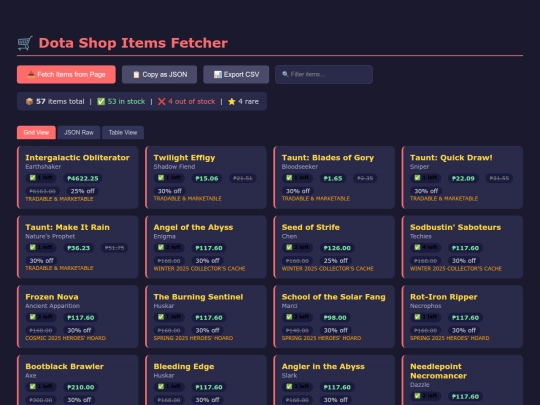Click Spring 2025 Heroes' Hoard on Rot-Iron Ripper
The width and height of the screenshot is (540, 405).
click(449, 338)
